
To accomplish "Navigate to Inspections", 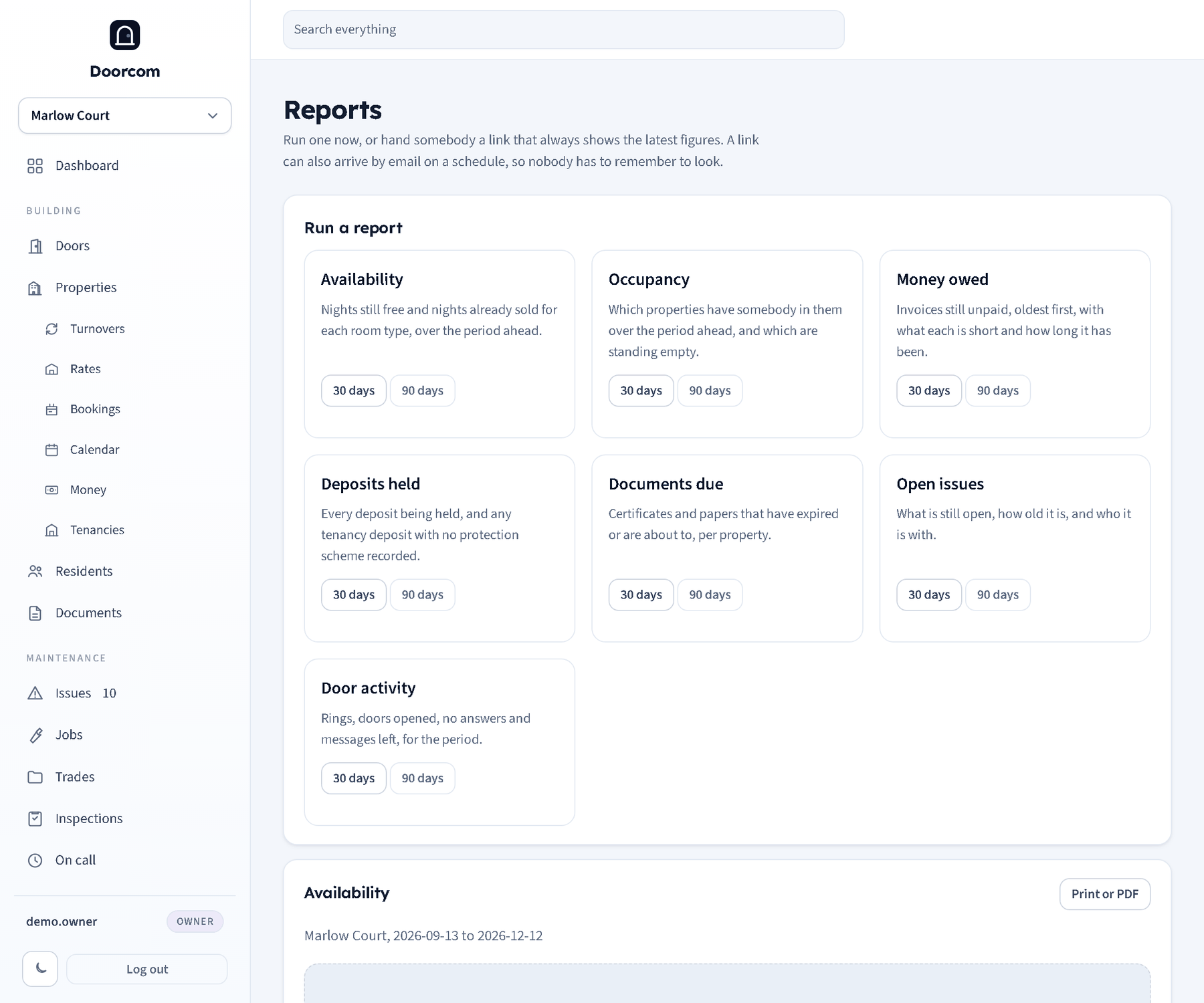I will point(124,819).
